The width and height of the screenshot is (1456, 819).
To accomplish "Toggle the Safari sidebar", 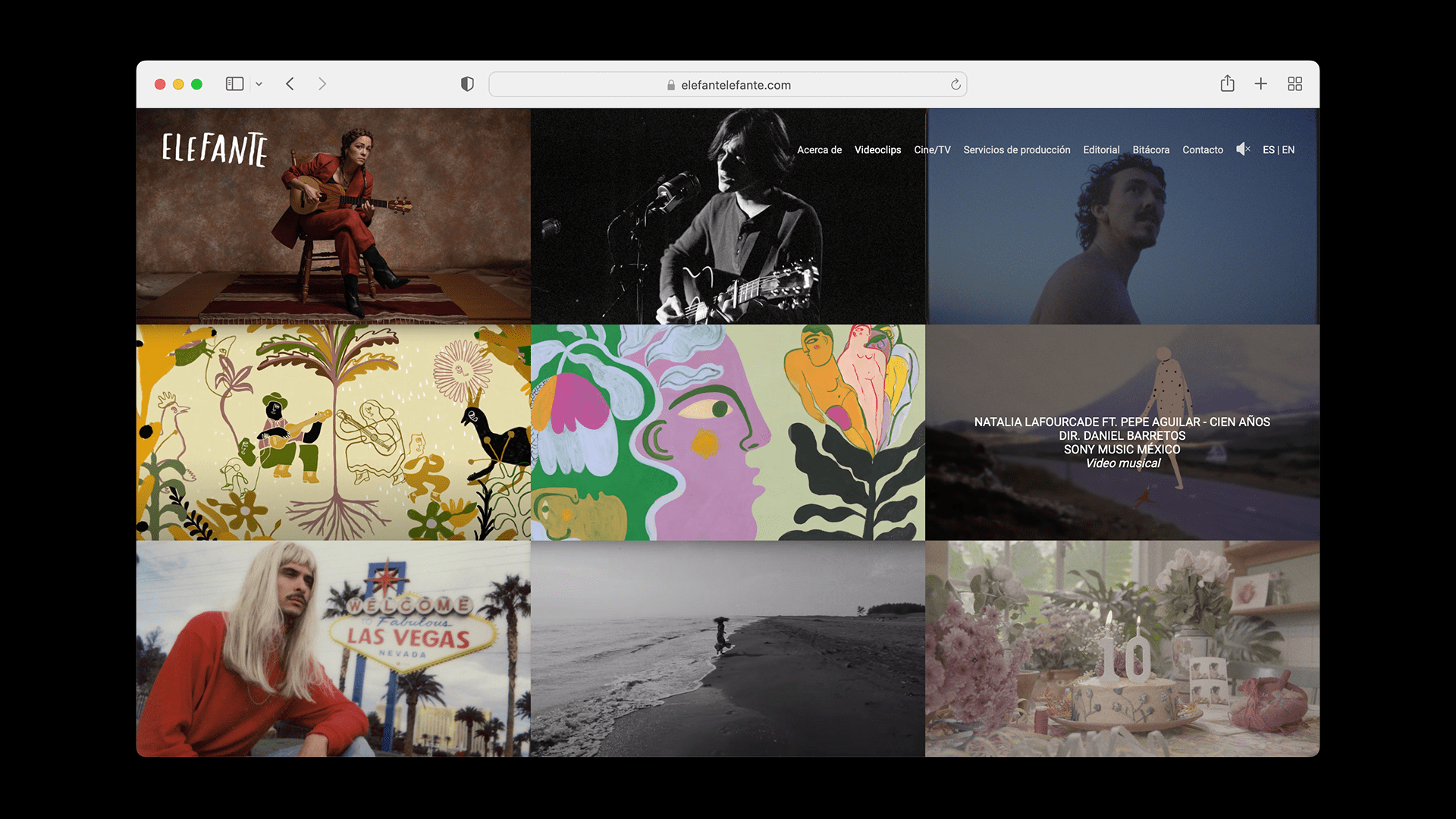I will click(234, 84).
